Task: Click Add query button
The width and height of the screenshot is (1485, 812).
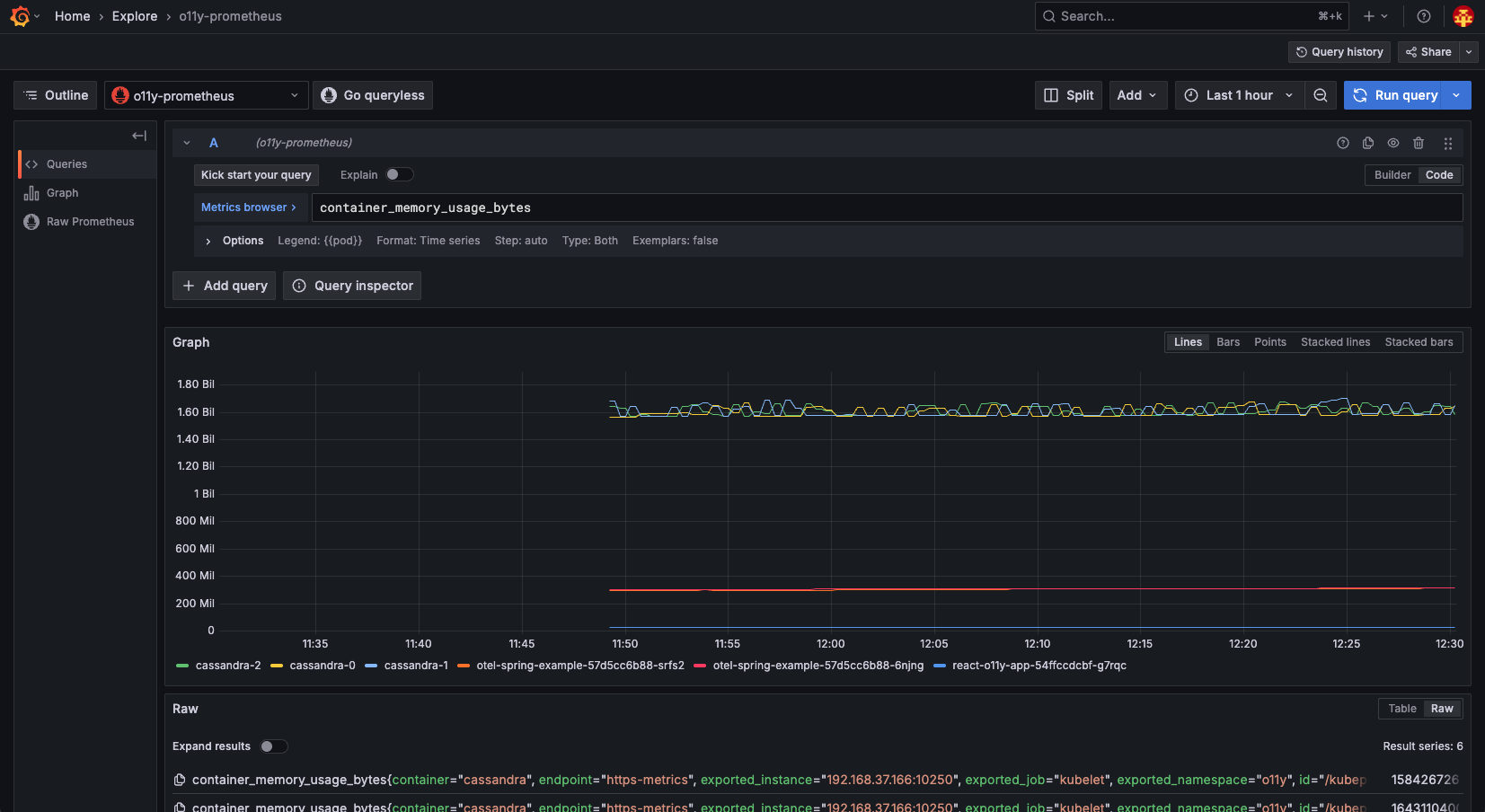Action: tap(224, 286)
